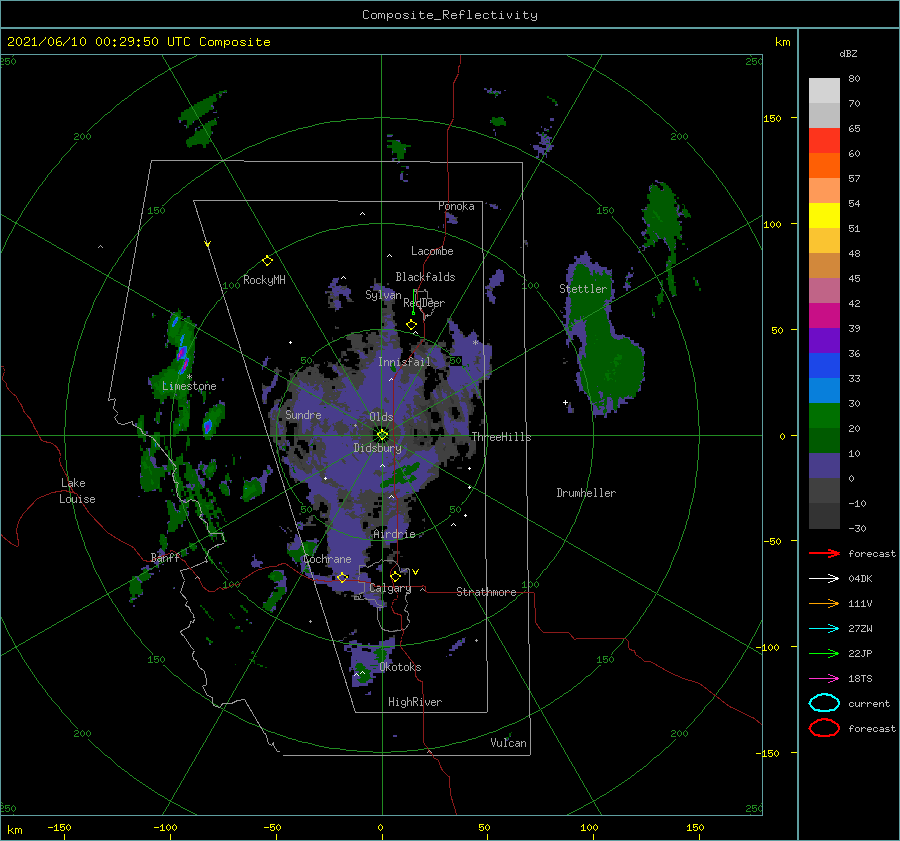Click the cyan current ellipse icon
Viewport: 900px width, 841px height.
pyautogui.click(x=824, y=703)
